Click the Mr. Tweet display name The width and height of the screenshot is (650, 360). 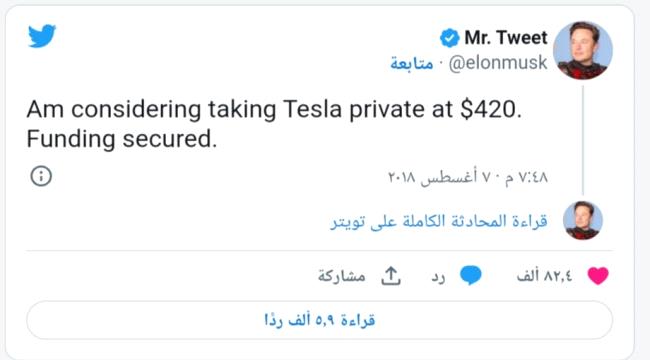coord(506,38)
